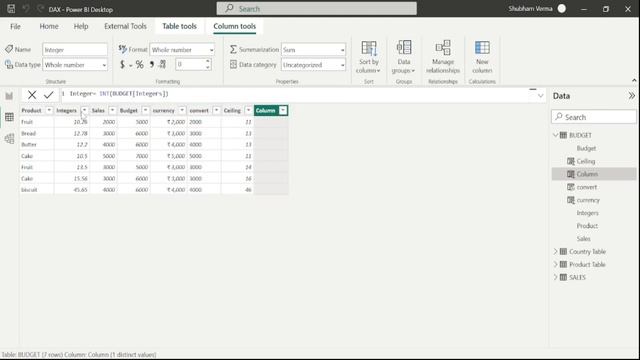Open Format dropdown Whole number

(182, 49)
